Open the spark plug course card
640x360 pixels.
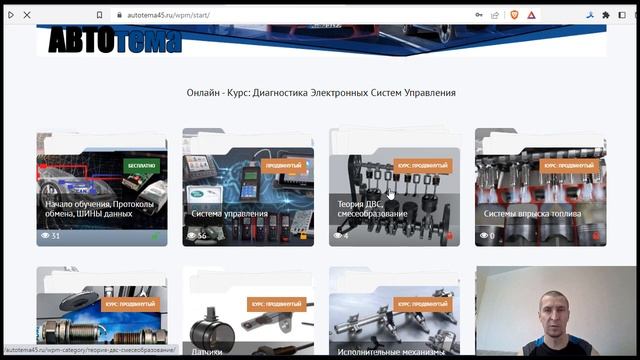coord(102,311)
